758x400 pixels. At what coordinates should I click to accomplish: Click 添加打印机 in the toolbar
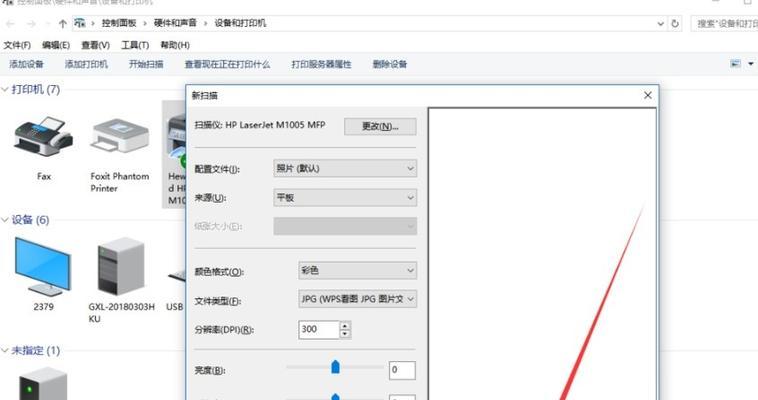(86, 64)
